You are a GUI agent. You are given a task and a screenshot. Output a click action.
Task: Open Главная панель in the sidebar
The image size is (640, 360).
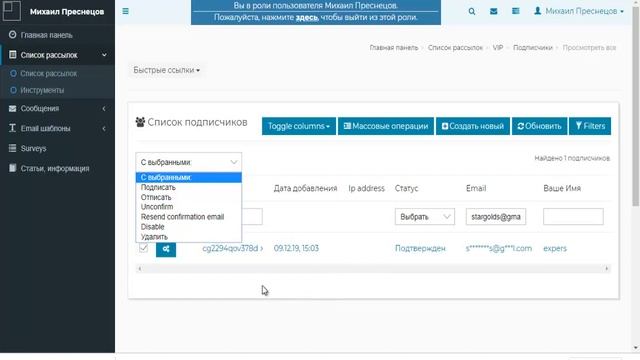(x=47, y=35)
